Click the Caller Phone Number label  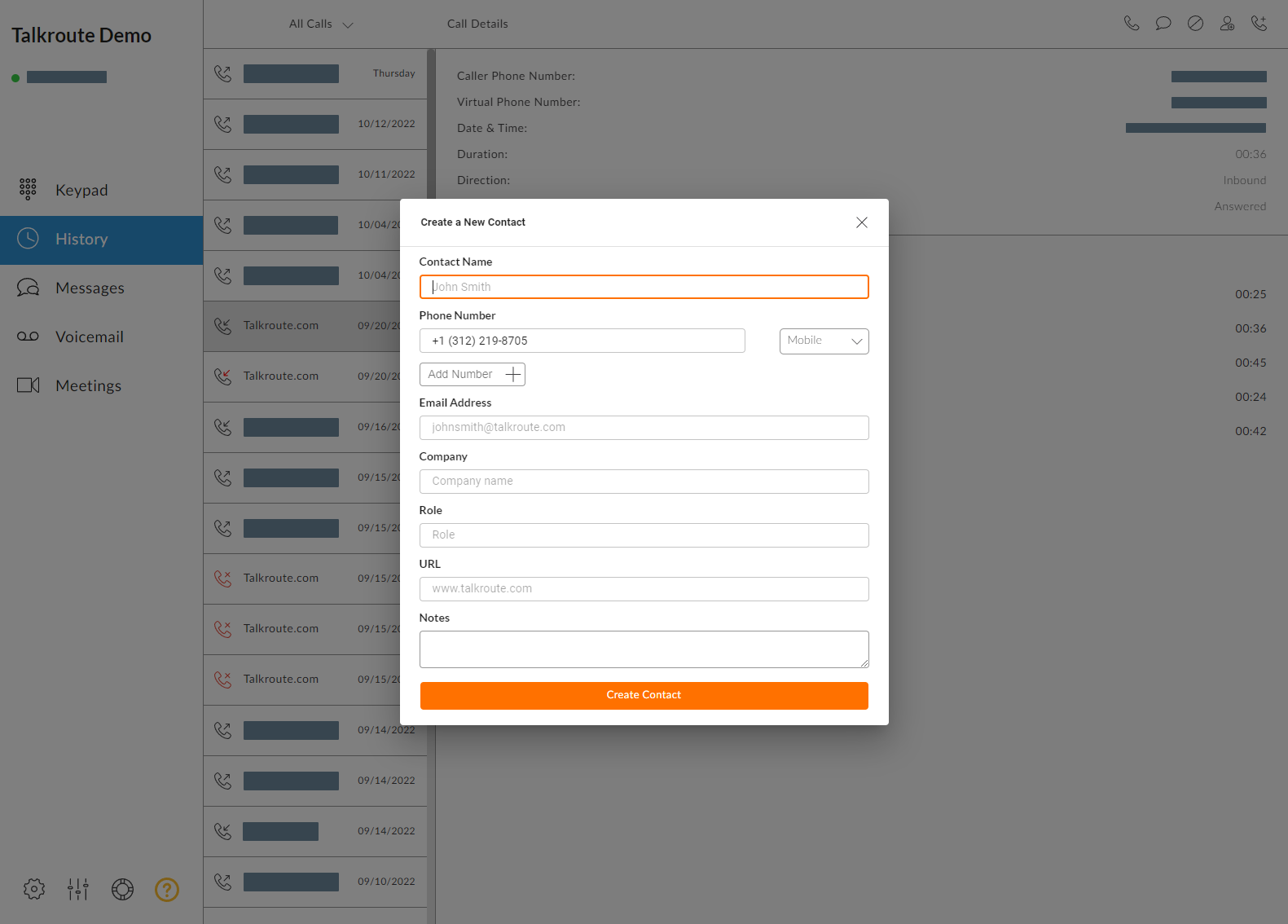click(516, 77)
